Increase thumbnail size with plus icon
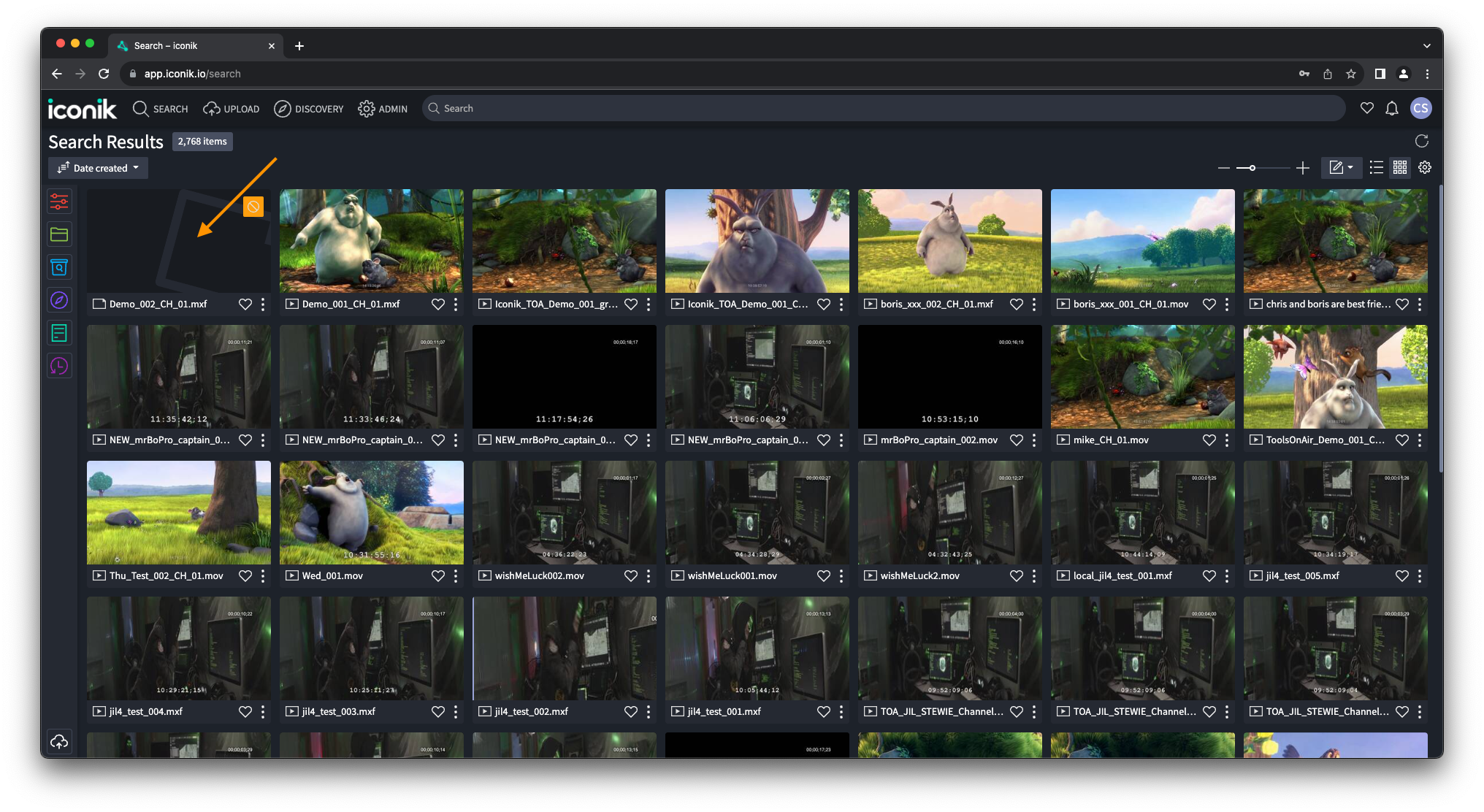Image resolution: width=1484 pixels, height=812 pixels. 1303,168
